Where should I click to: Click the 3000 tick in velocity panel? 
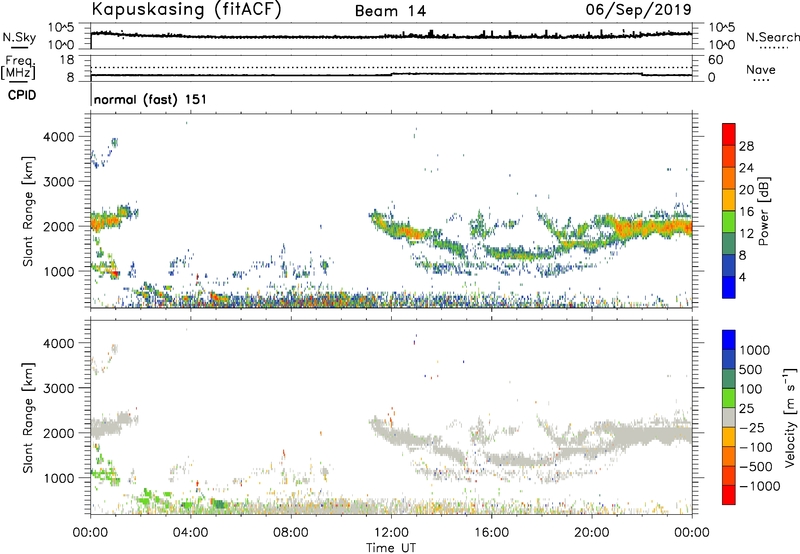[58, 388]
